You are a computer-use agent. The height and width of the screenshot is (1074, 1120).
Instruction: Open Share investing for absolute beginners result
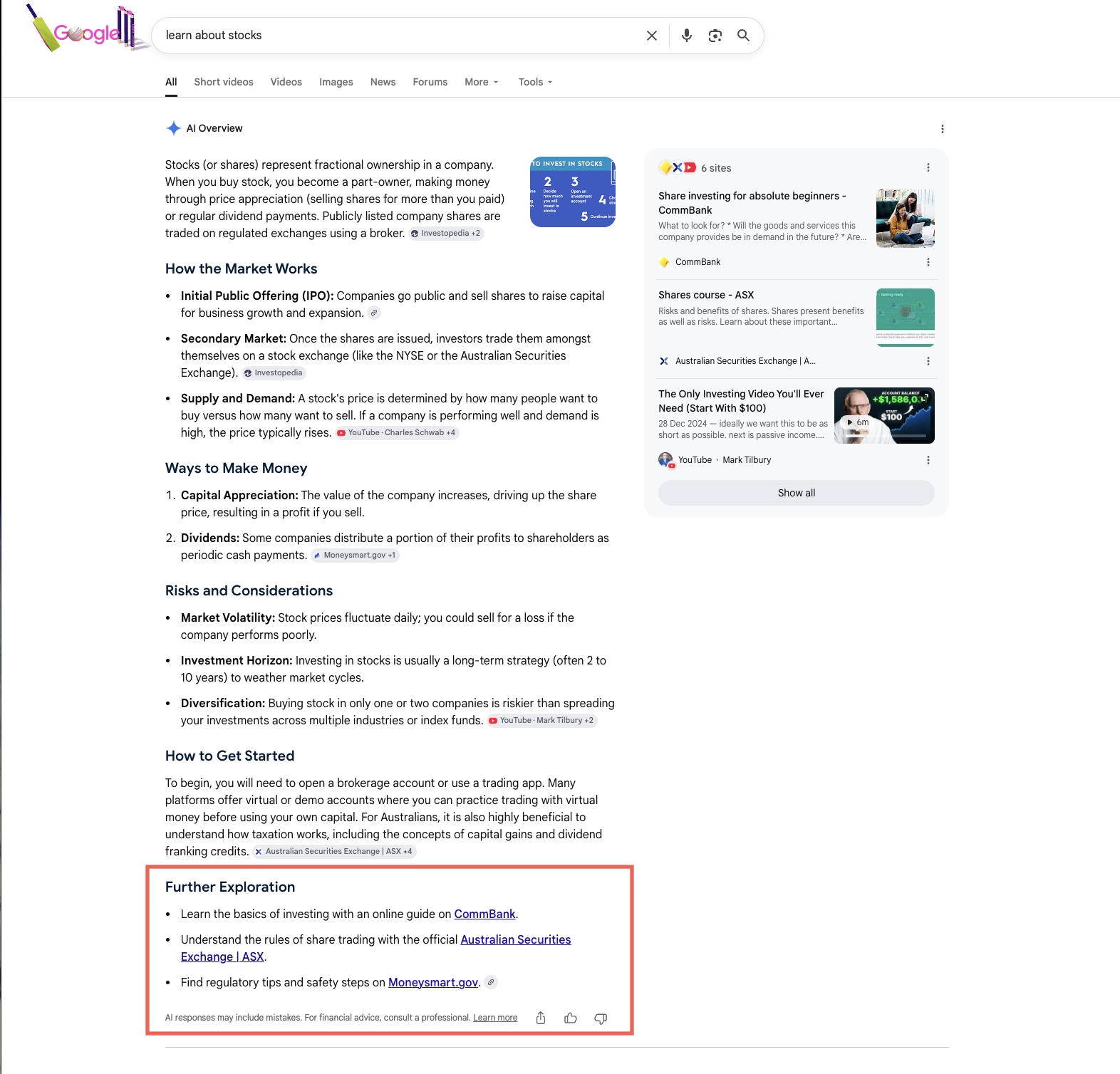pos(752,203)
